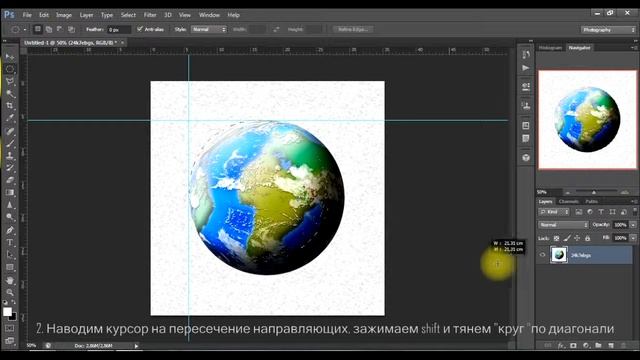The height and width of the screenshot is (360, 640).
Task: Toggle Lock image pixels brush icon
Action: 567,238
